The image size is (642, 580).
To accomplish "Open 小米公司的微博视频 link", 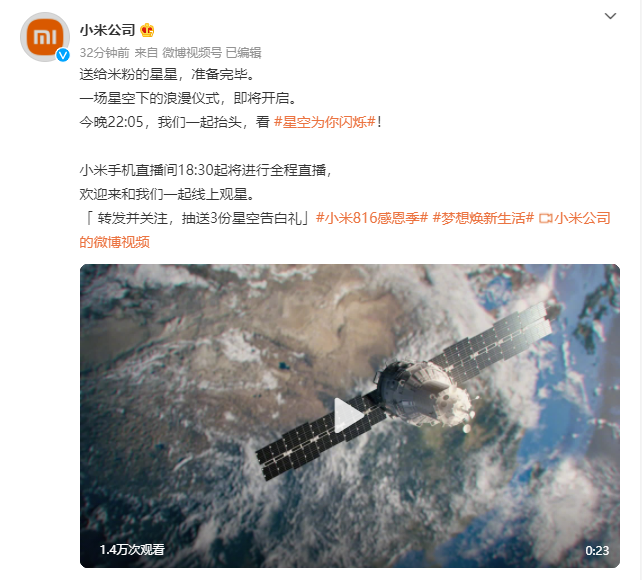I will point(582,218).
